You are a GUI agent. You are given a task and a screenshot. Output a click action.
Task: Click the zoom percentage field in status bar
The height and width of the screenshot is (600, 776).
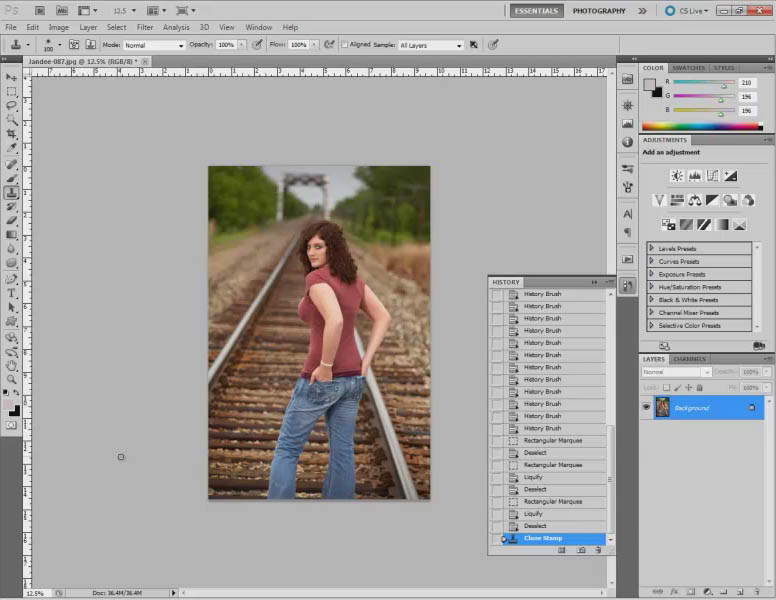click(36, 593)
